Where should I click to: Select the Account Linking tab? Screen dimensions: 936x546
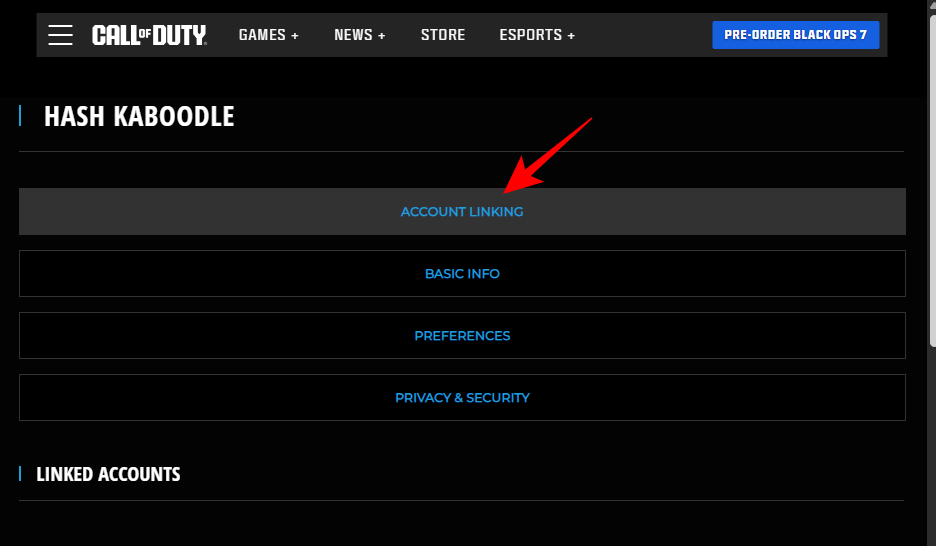click(x=462, y=212)
